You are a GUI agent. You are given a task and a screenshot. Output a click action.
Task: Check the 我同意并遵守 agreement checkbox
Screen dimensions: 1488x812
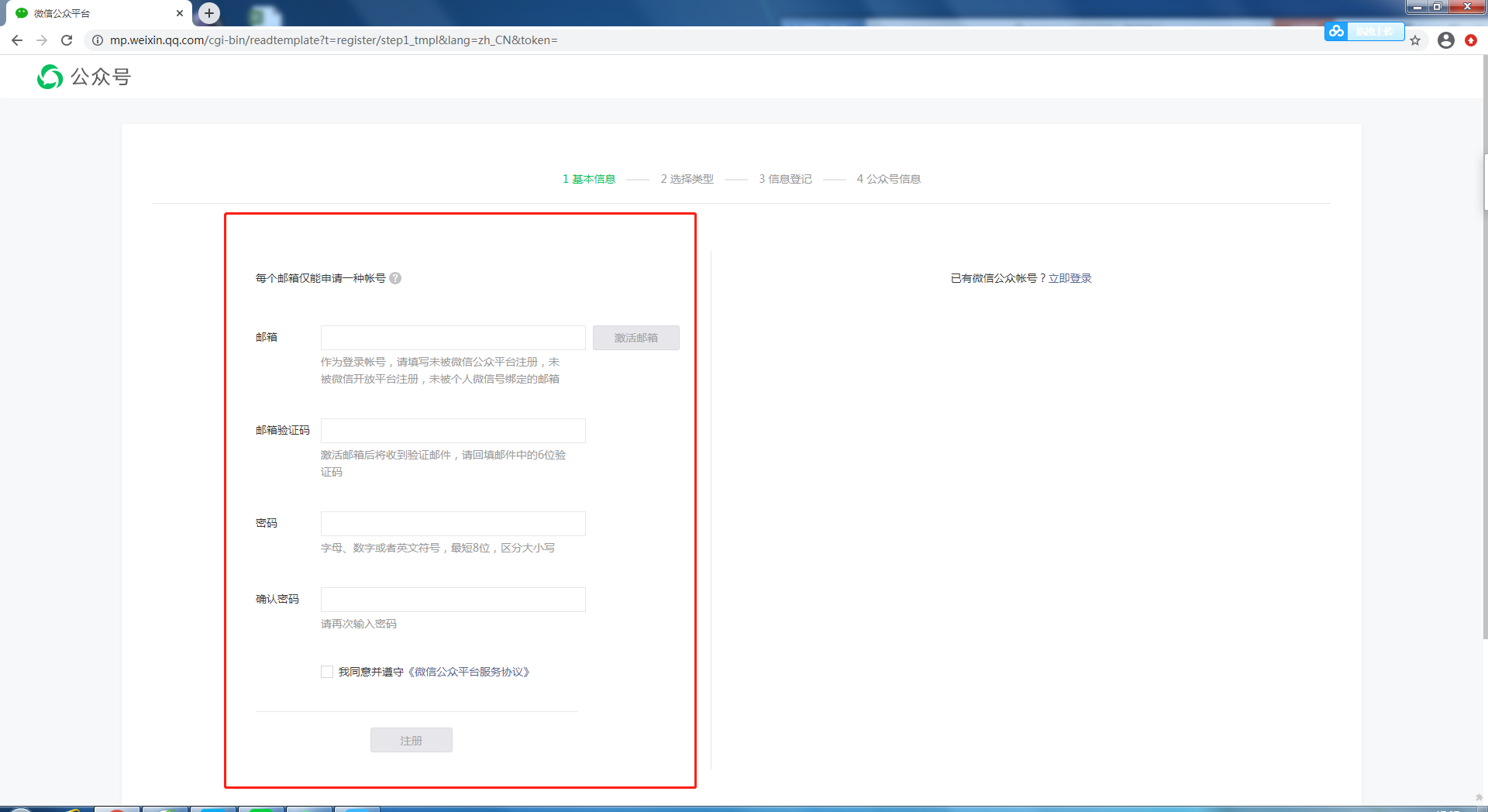[327, 672]
